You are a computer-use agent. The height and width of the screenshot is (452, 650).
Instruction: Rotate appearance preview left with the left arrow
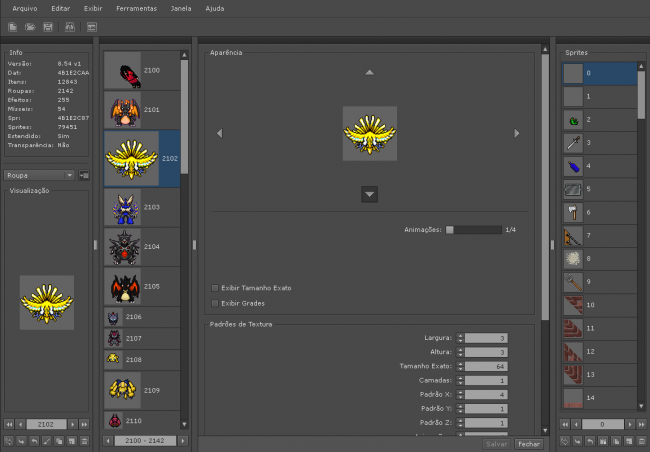point(220,133)
